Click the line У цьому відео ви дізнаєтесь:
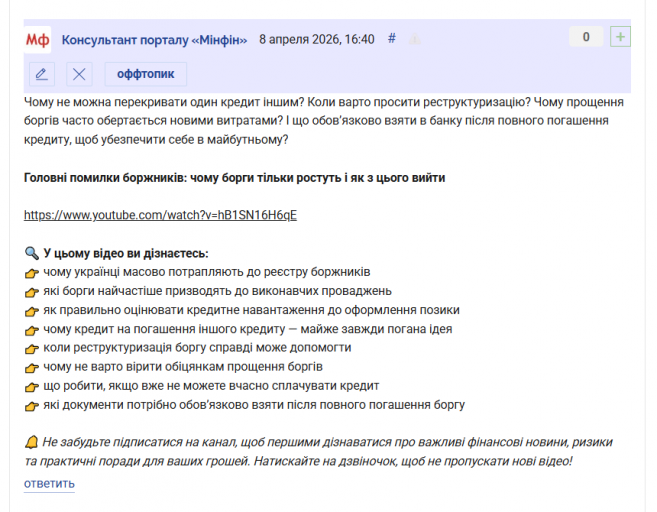The image size is (657, 512). [x=126, y=253]
